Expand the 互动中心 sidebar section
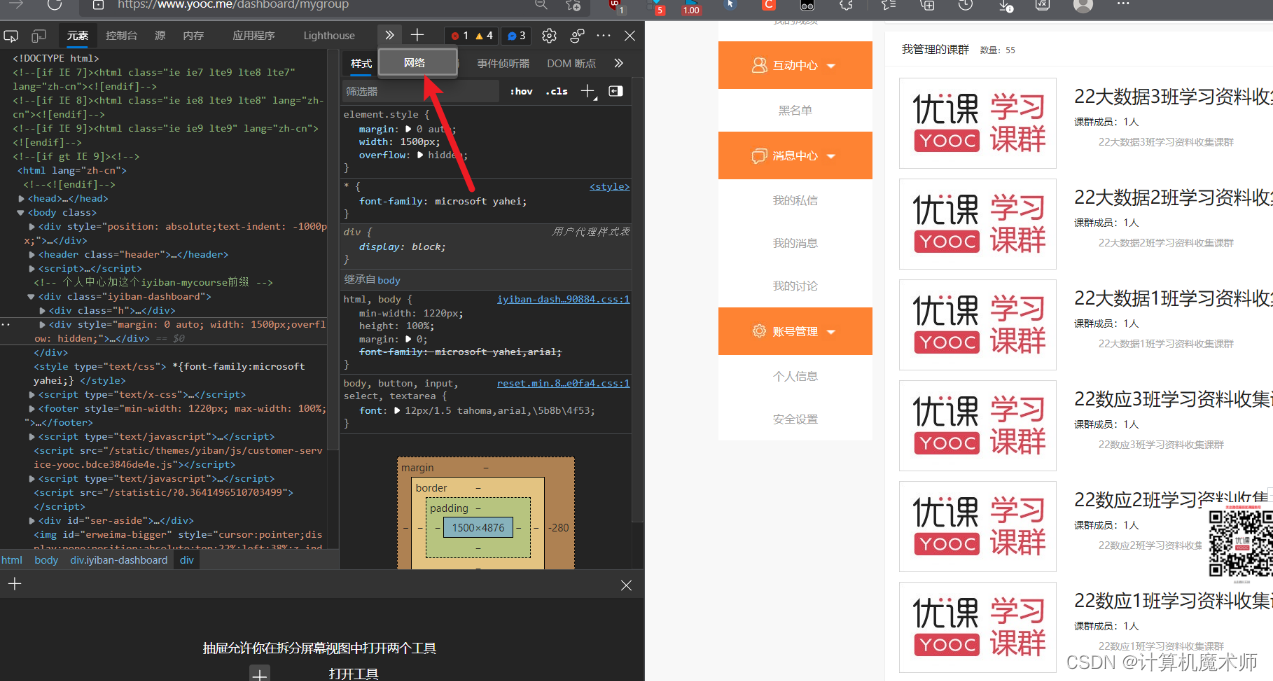The height and width of the screenshot is (681, 1273). click(795, 65)
